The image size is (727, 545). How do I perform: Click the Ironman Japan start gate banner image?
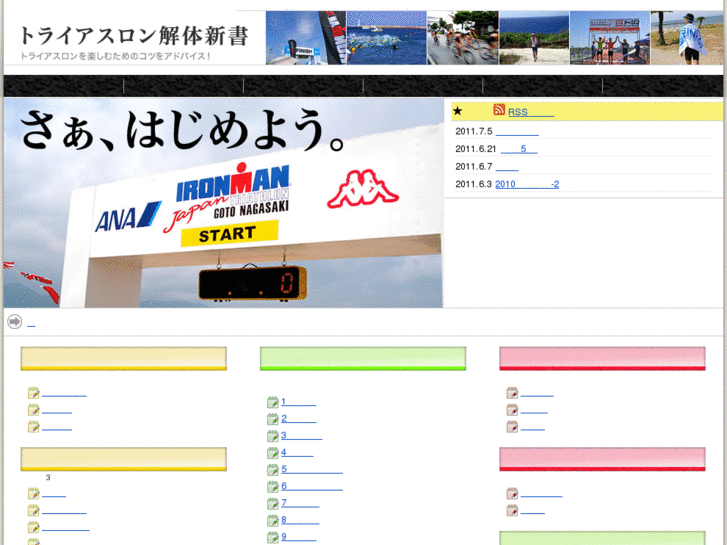(x=223, y=203)
